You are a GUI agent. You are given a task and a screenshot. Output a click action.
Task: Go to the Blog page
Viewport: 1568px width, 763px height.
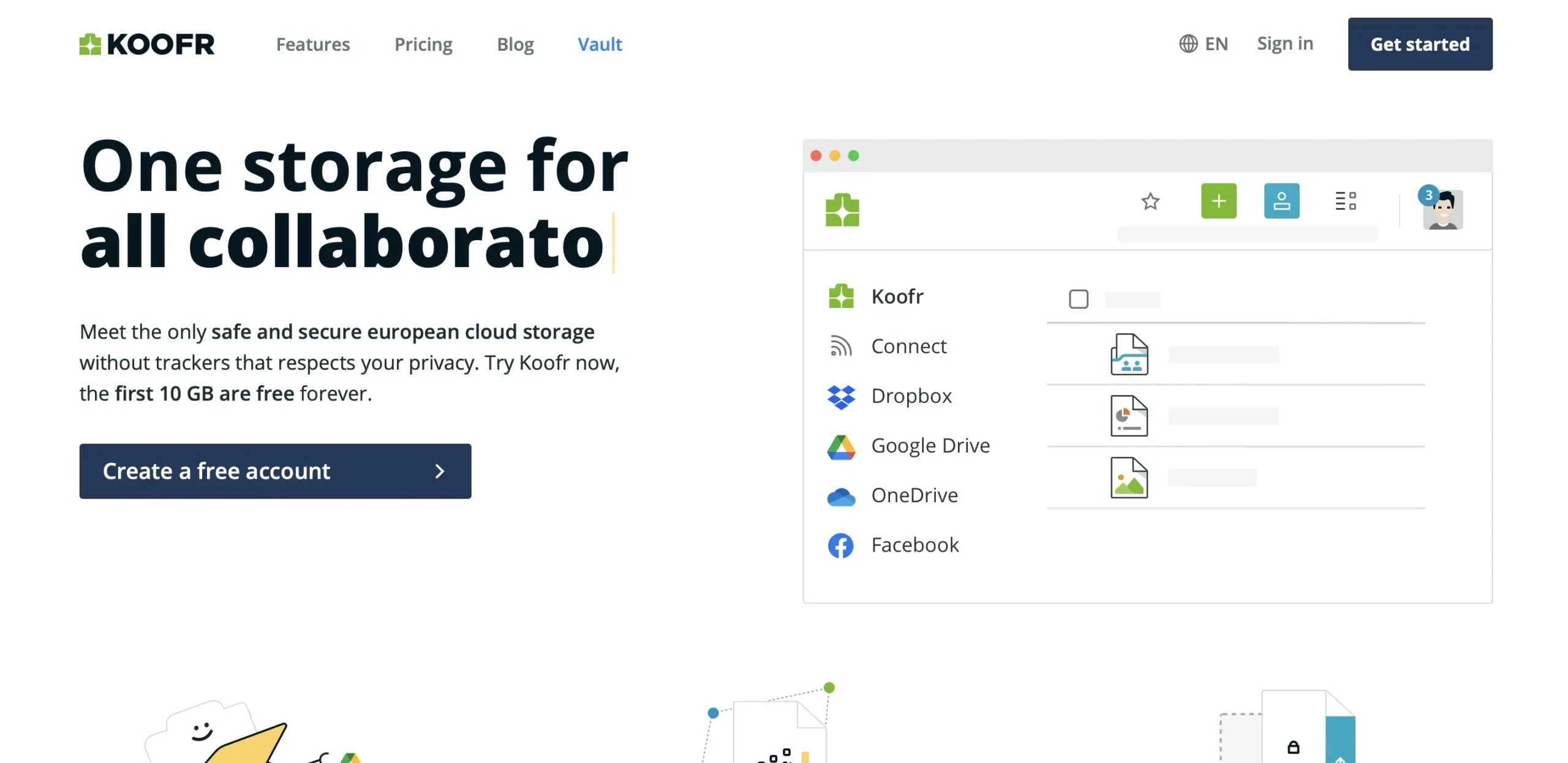515,44
